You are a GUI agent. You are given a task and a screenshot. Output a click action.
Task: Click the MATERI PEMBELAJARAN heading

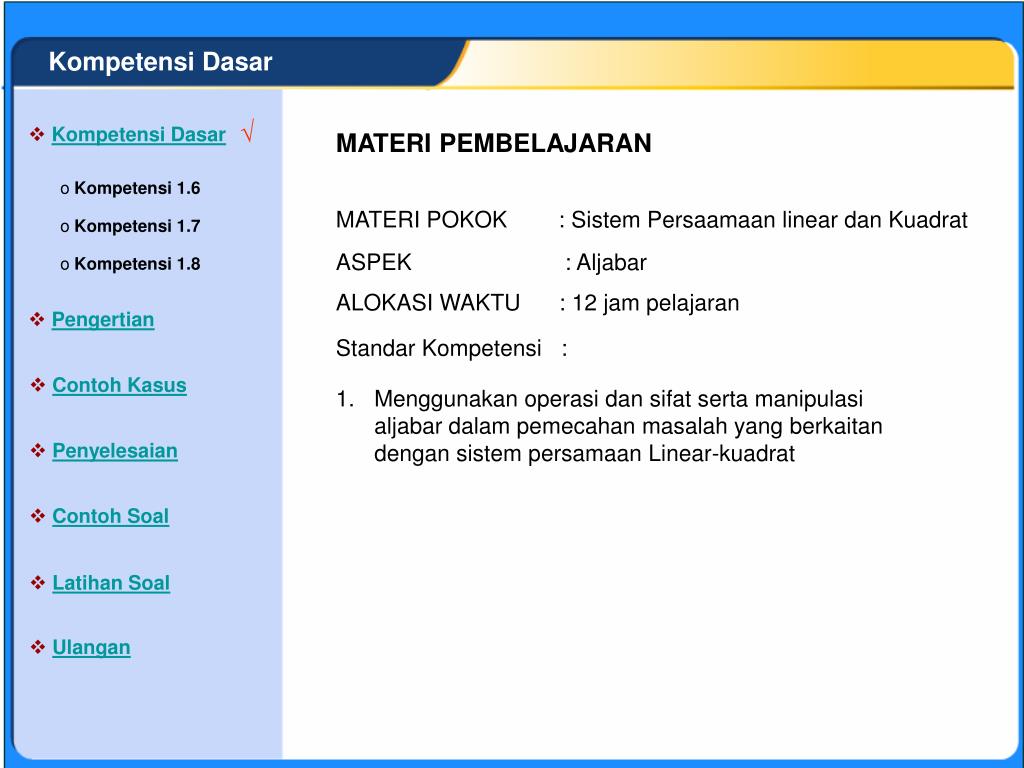pos(494,143)
